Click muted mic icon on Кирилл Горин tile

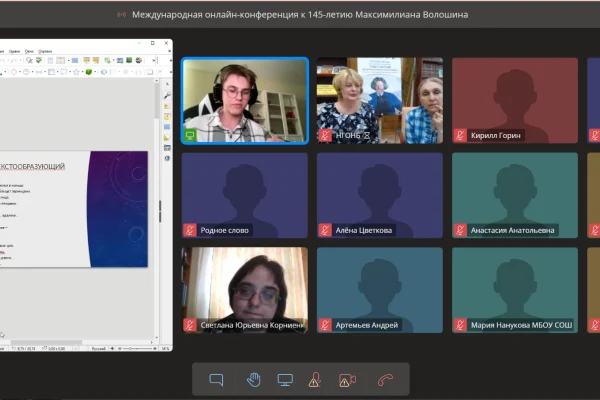point(460,135)
